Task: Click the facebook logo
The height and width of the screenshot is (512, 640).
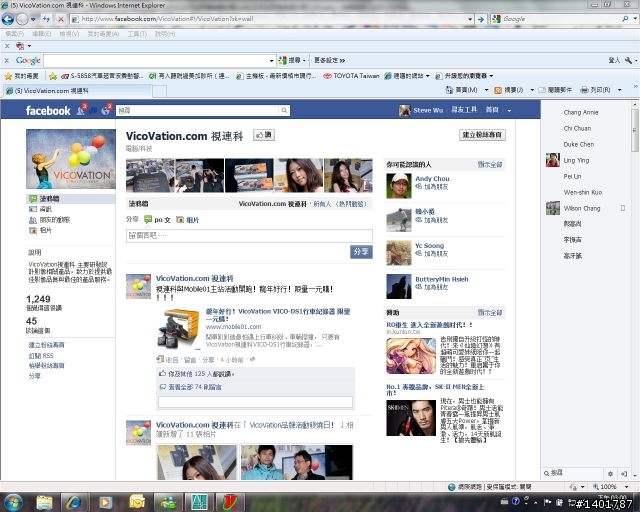Action: (48, 111)
